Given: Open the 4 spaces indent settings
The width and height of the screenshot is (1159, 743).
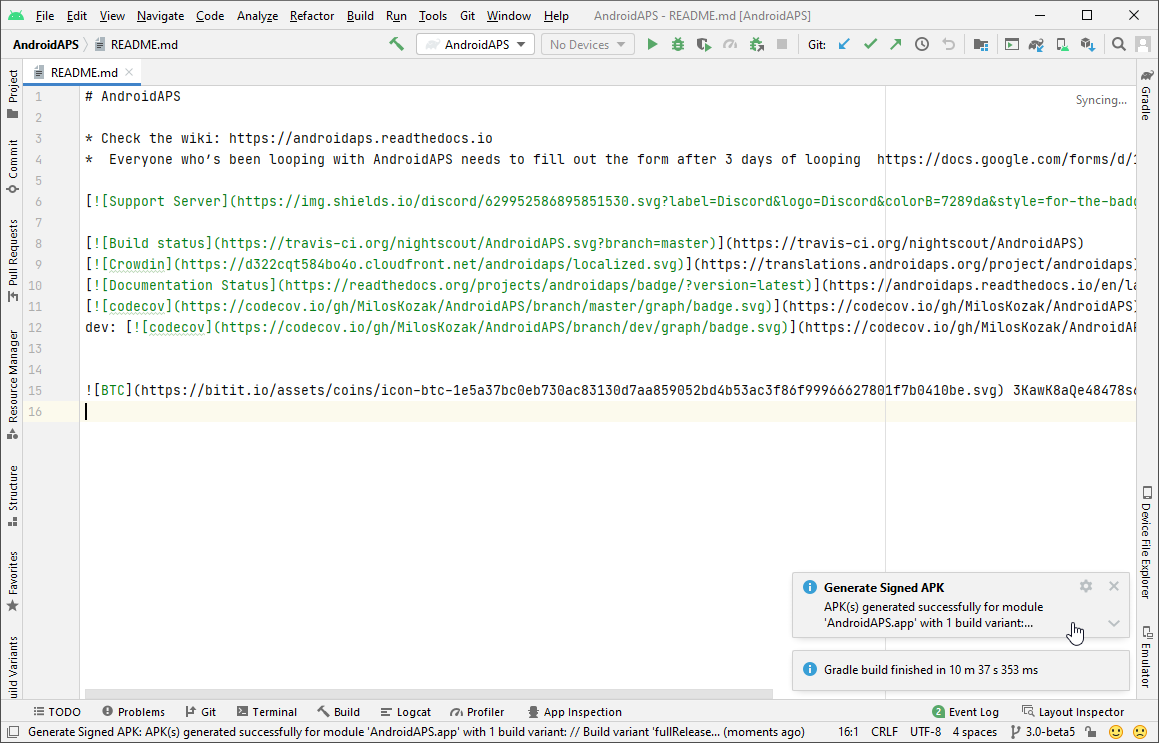Looking at the screenshot, I should 974,732.
